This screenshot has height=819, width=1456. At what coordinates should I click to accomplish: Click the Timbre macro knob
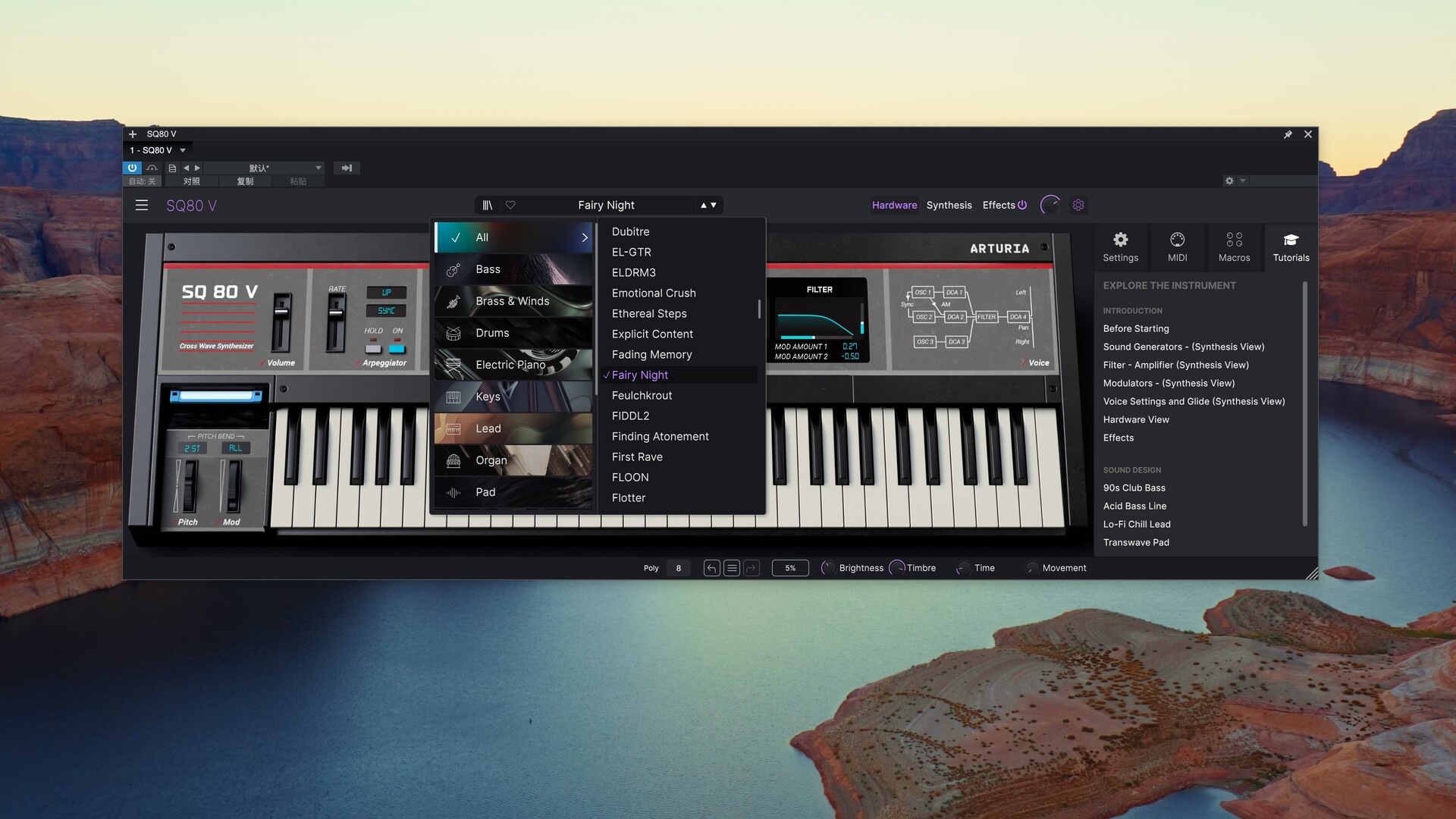(x=897, y=568)
